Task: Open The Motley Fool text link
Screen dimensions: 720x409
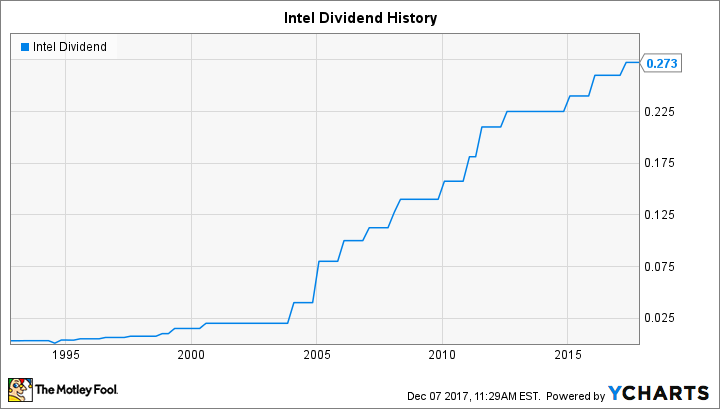Action: 75,390
